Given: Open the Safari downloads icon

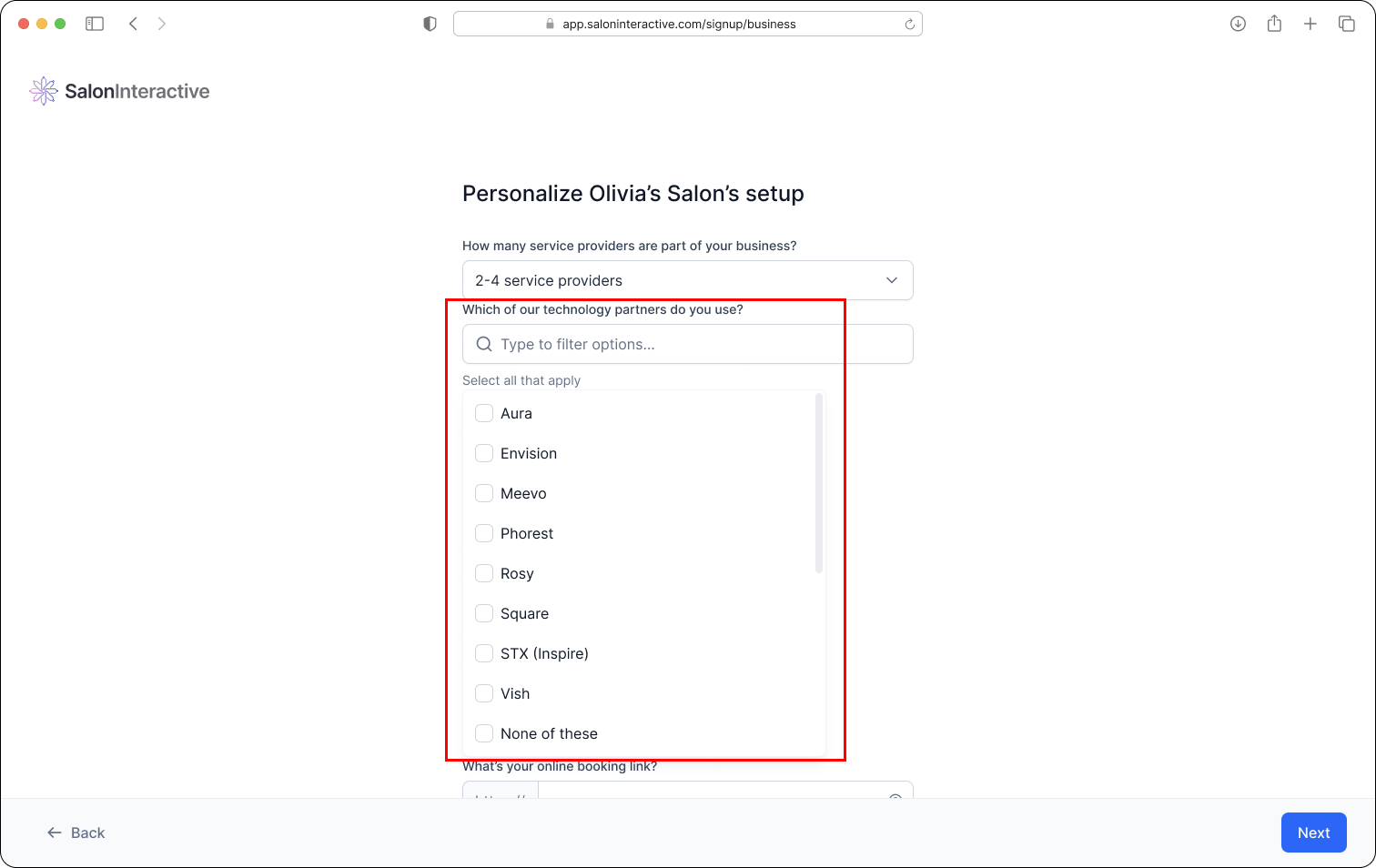Looking at the screenshot, I should pyautogui.click(x=1238, y=24).
